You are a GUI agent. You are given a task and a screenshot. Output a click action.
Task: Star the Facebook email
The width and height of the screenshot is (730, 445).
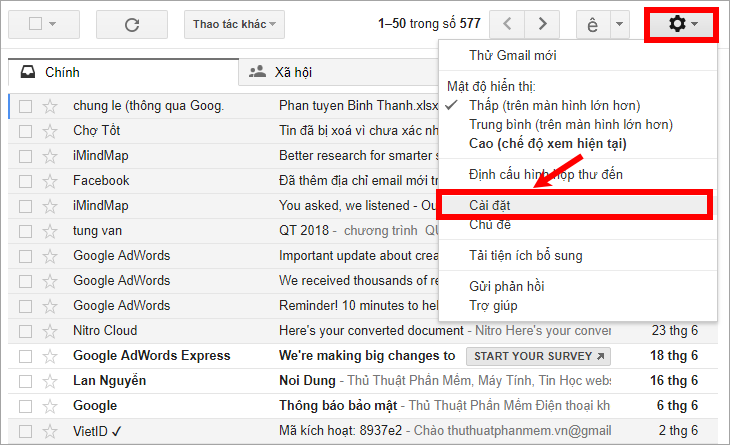click(x=50, y=181)
